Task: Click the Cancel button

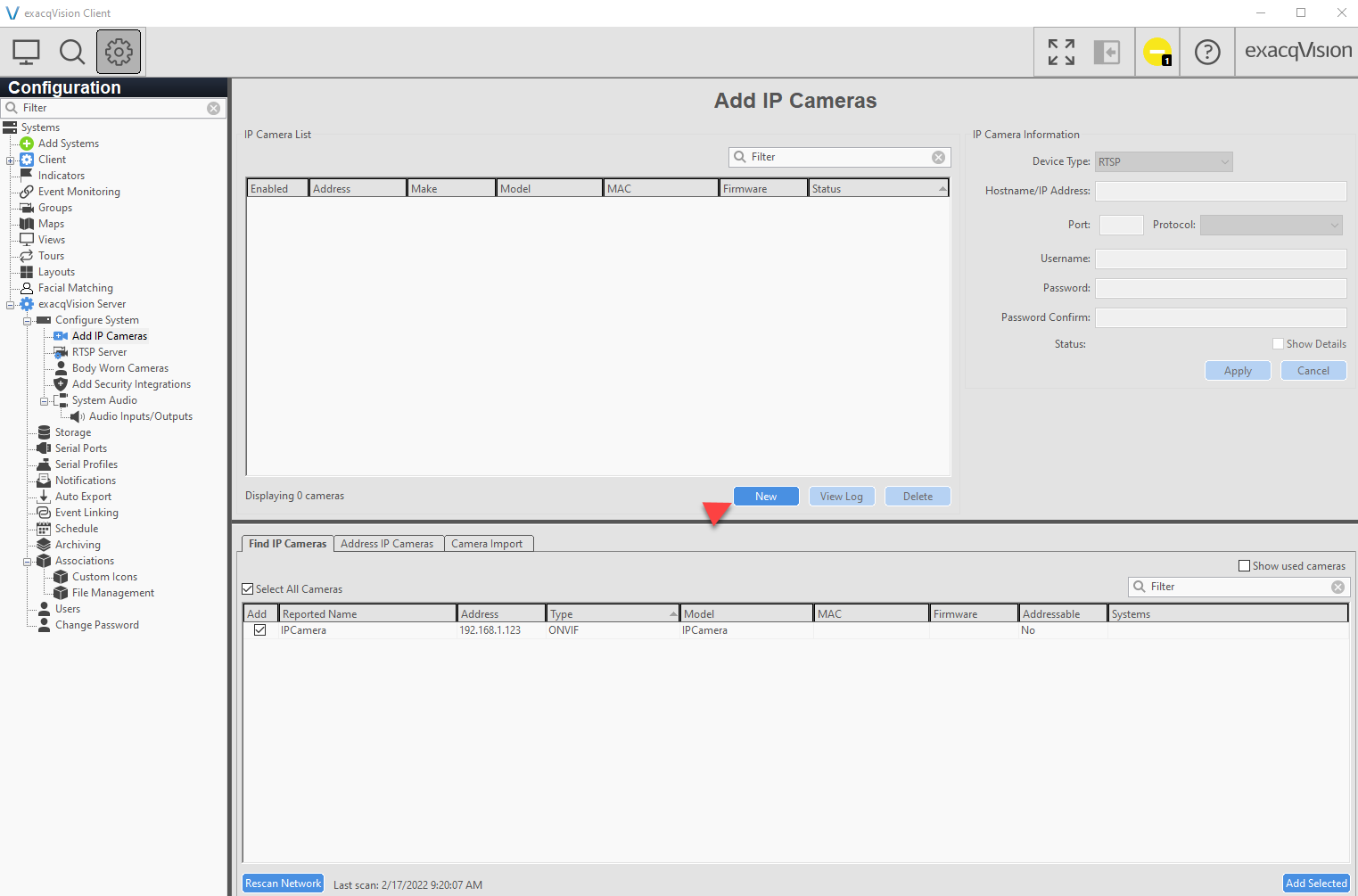Action: coord(1313,371)
